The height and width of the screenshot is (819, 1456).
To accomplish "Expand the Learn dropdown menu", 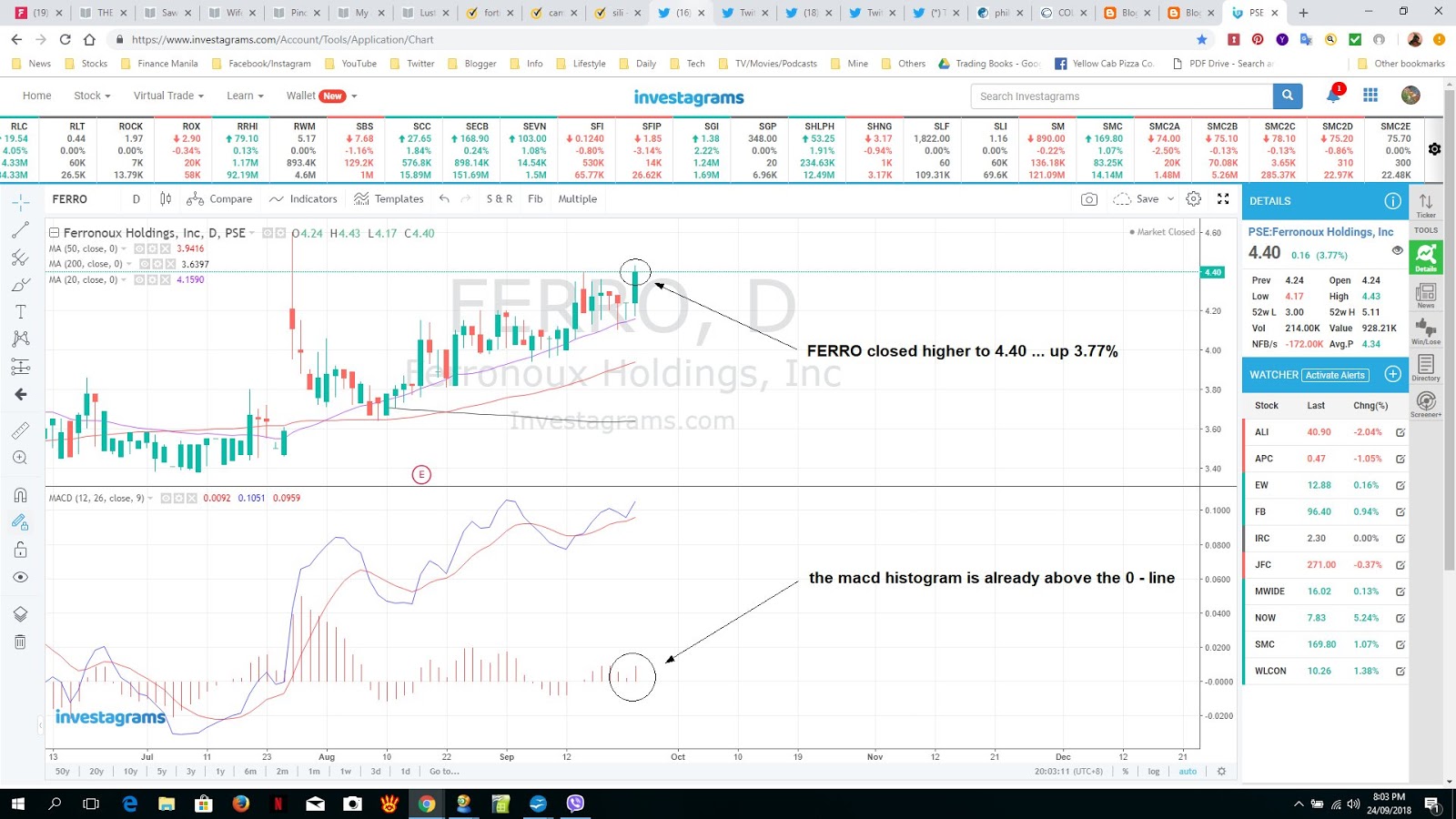I will (x=245, y=96).
